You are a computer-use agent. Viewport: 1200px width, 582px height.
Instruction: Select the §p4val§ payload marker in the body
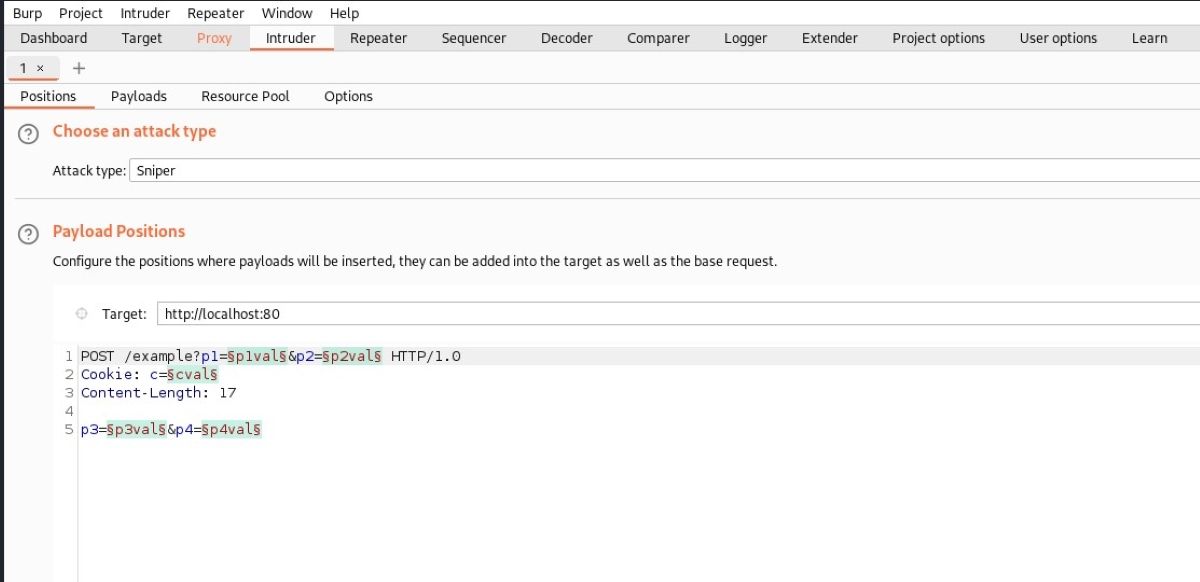232,430
